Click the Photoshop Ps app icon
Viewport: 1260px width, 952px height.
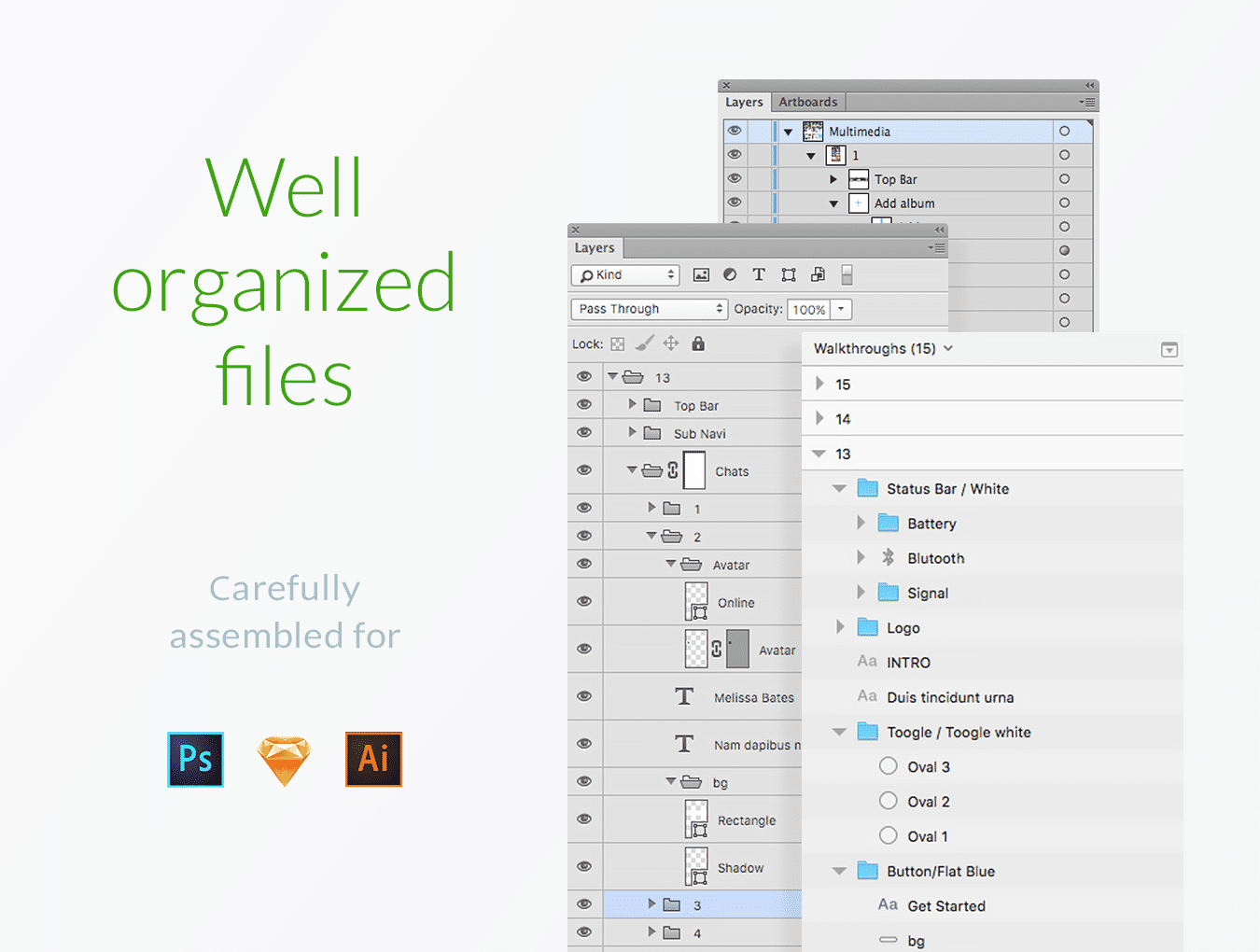(195, 759)
